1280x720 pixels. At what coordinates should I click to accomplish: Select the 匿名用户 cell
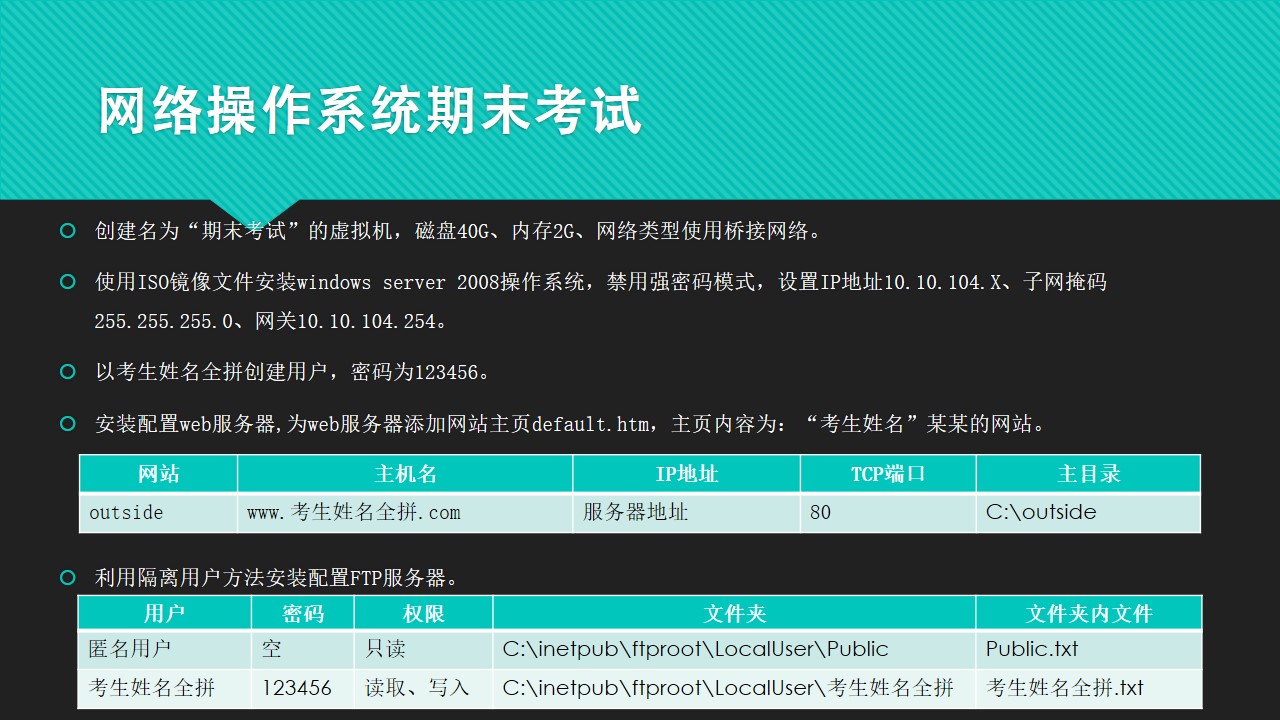(x=165, y=649)
